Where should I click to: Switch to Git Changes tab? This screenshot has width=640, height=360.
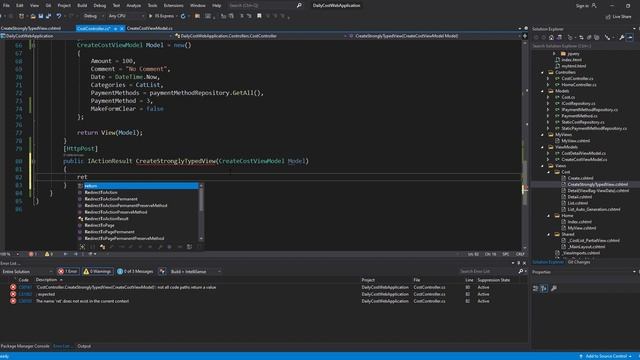(x=579, y=262)
